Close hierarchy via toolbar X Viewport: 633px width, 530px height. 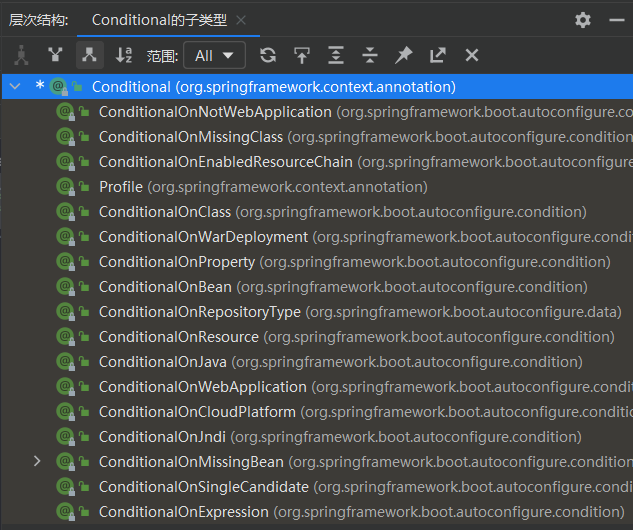click(472, 55)
